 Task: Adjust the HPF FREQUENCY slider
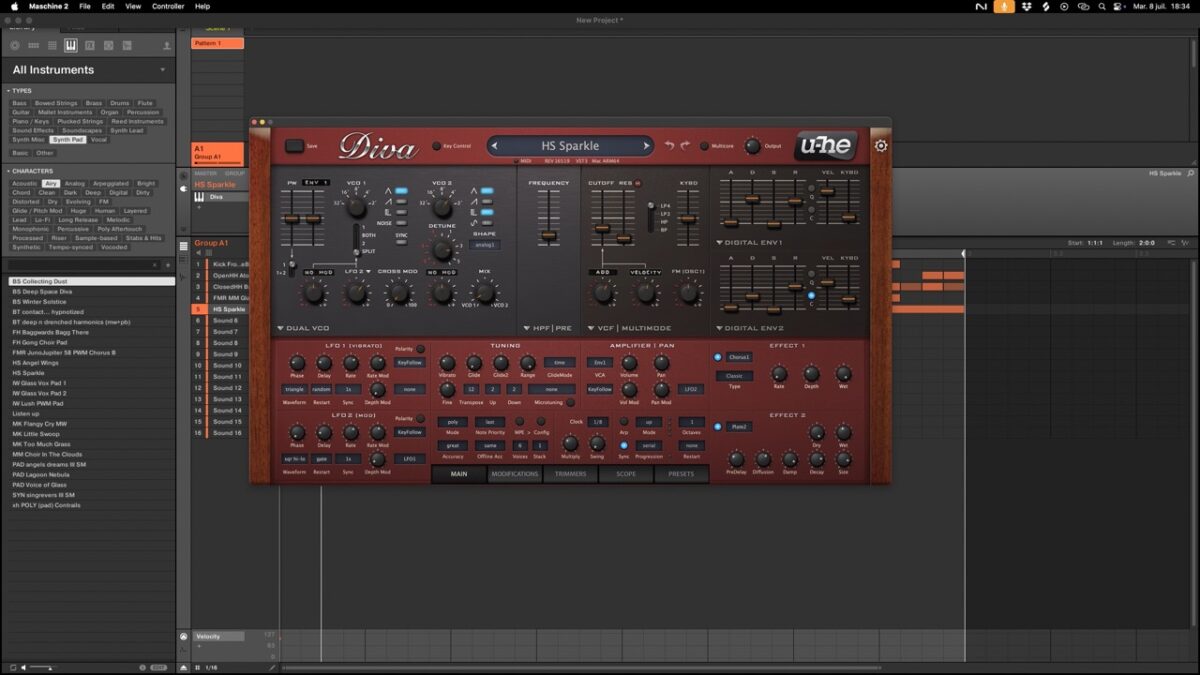click(x=548, y=236)
